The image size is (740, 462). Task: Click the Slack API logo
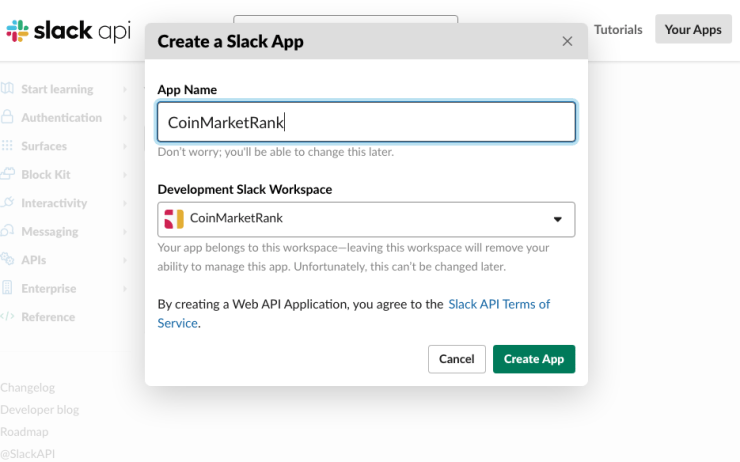[x=68, y=30]
